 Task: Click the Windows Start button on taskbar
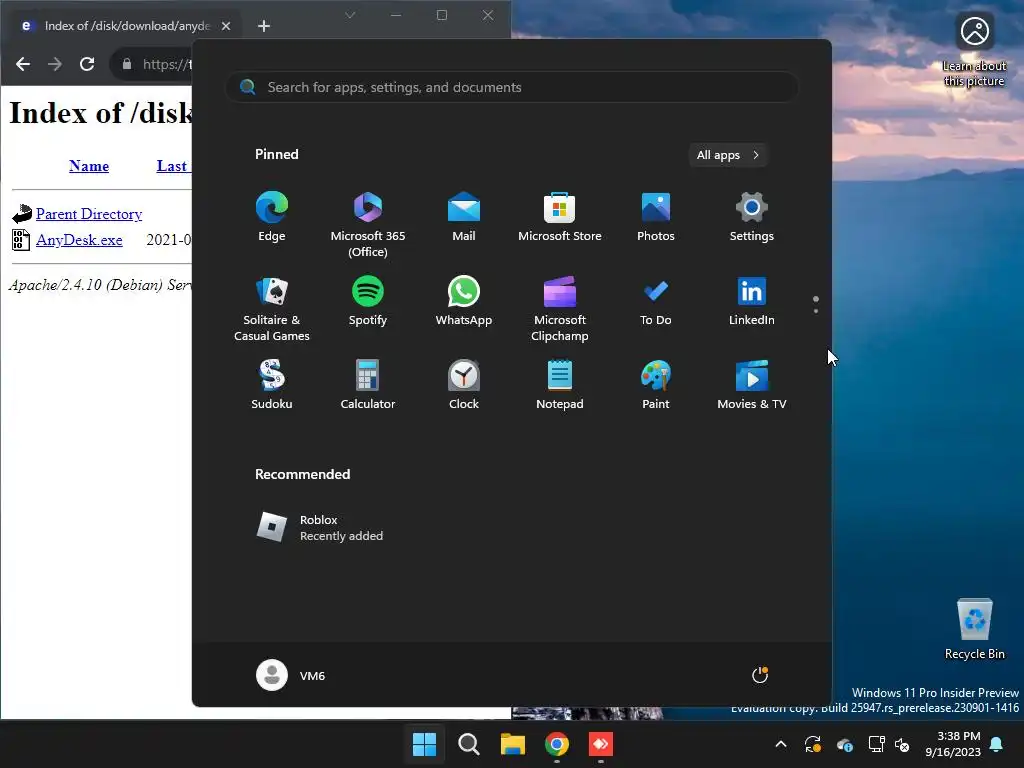(424, 744)
